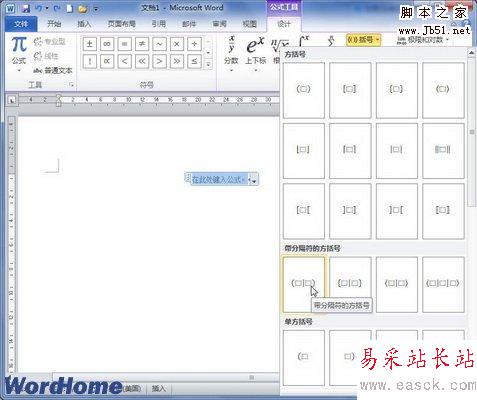477x400 pixels.
Task: Insert the proportional-to ∝ symbol
Action: [107, 61]
